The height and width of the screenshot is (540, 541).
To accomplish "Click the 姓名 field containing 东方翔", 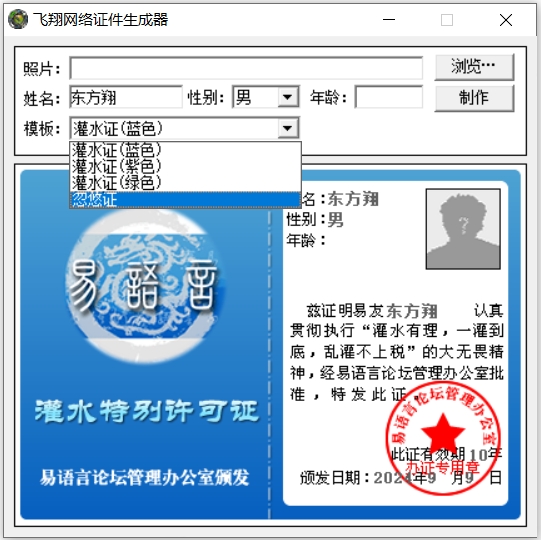I will [126, 97].
